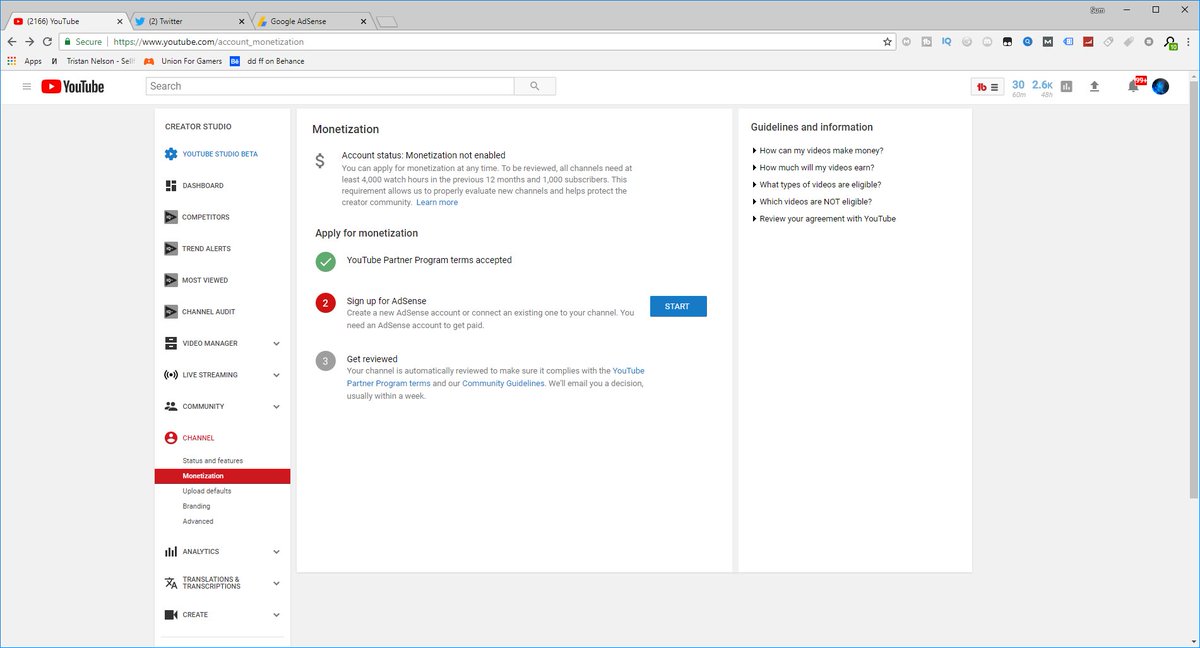
Task: Click the browser reload button
Action: (x=47, y=42)
